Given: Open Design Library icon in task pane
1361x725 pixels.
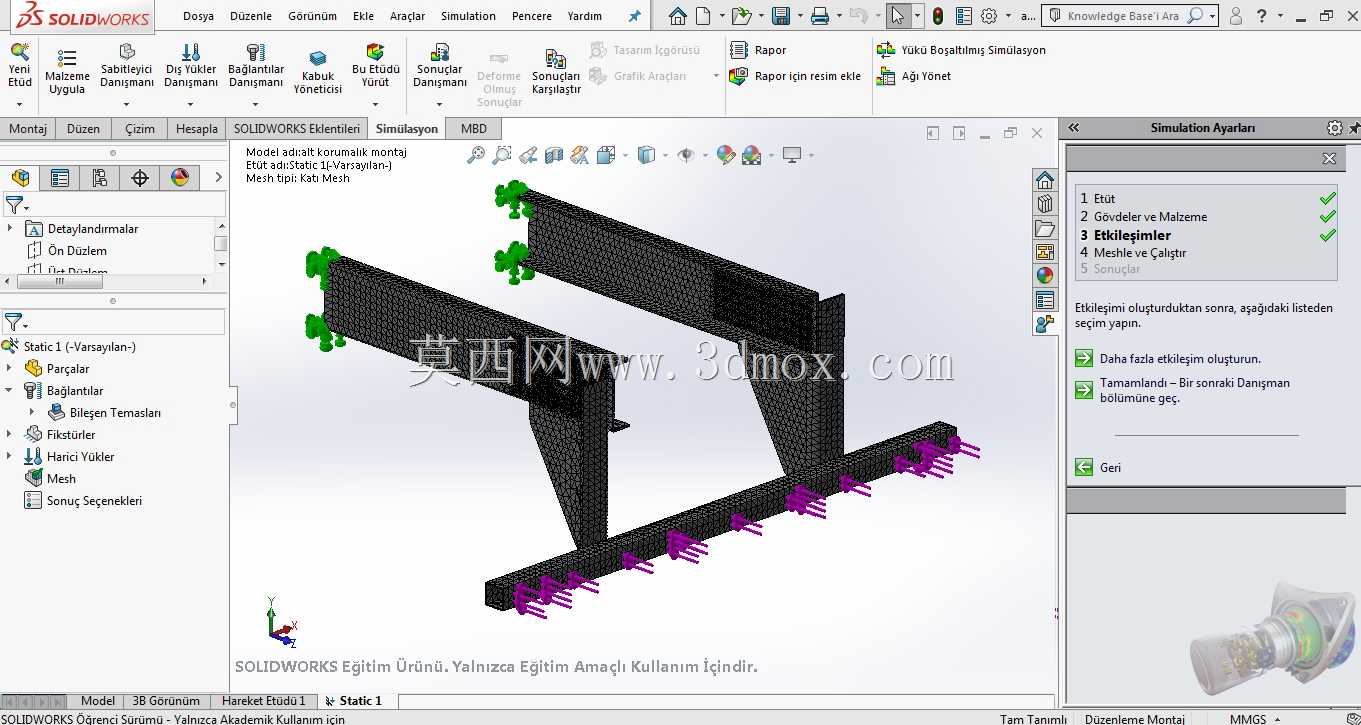Looking at the screenshot, I should coord(1045,204).
